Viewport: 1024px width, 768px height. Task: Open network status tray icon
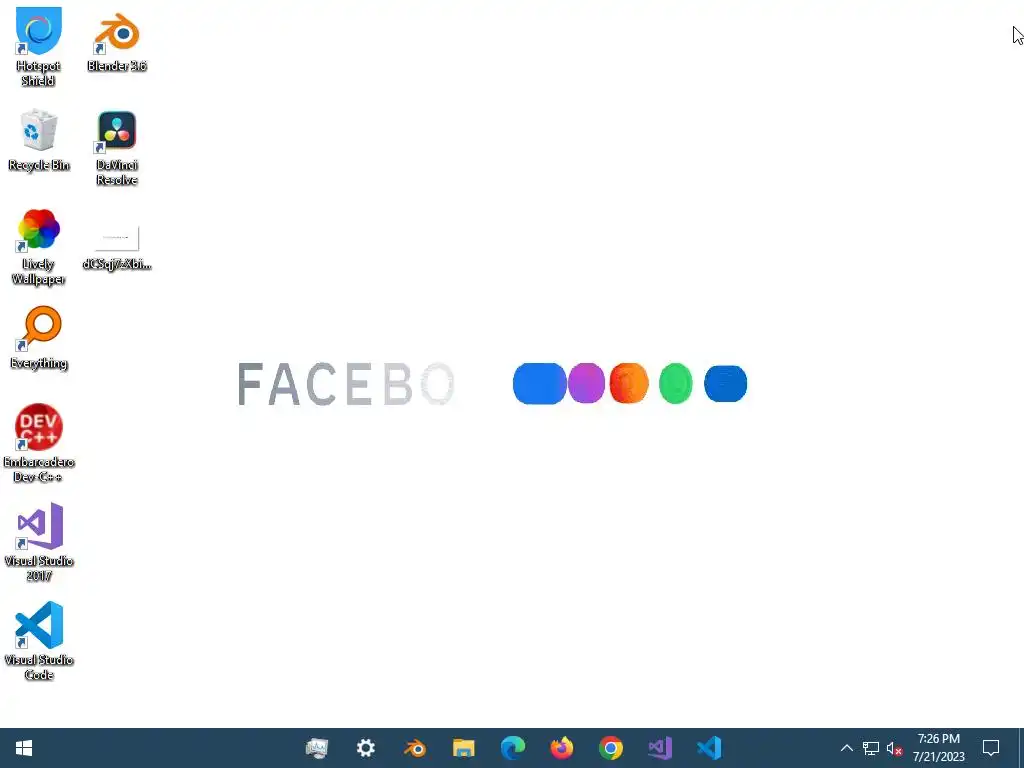(871, 748)
